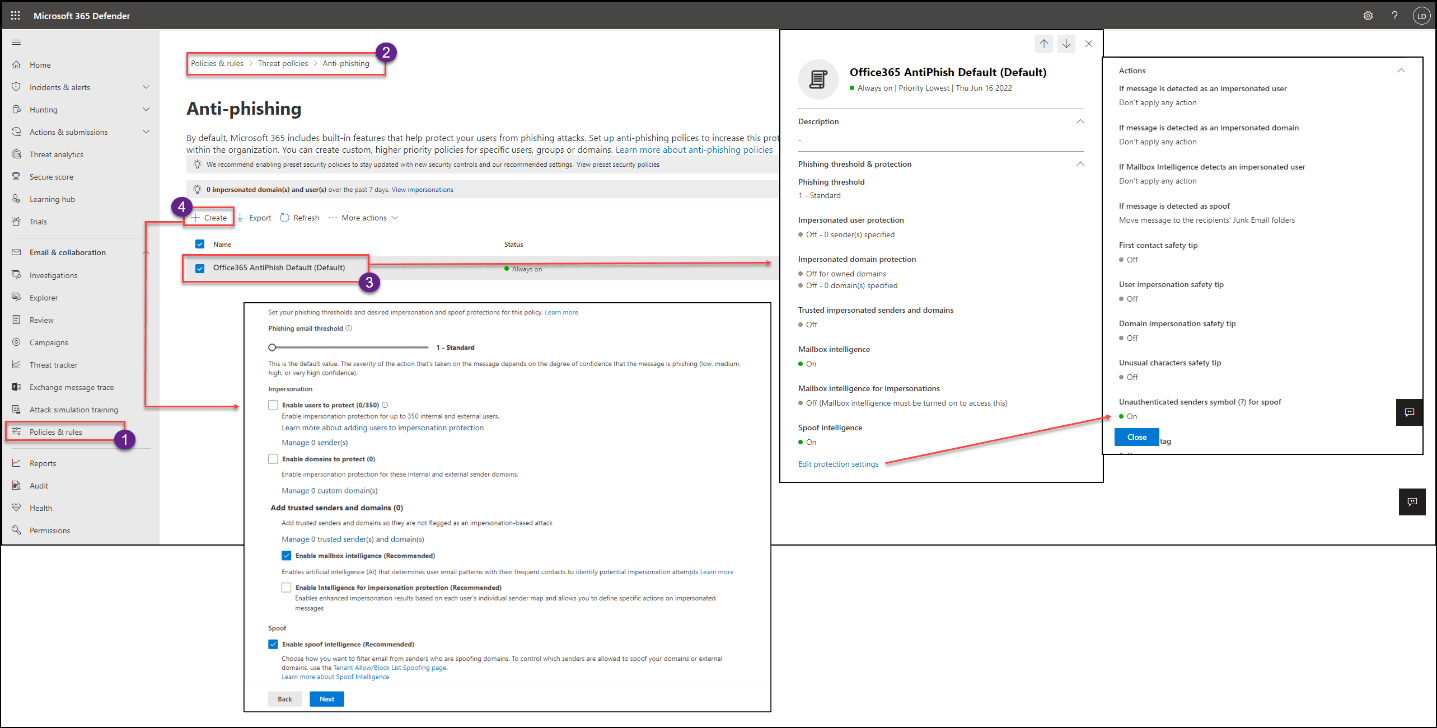The width and height of the screenshot is (1437, 728).
Task: Click the Hunting icon in sidebar
Action: coord(16,110)
